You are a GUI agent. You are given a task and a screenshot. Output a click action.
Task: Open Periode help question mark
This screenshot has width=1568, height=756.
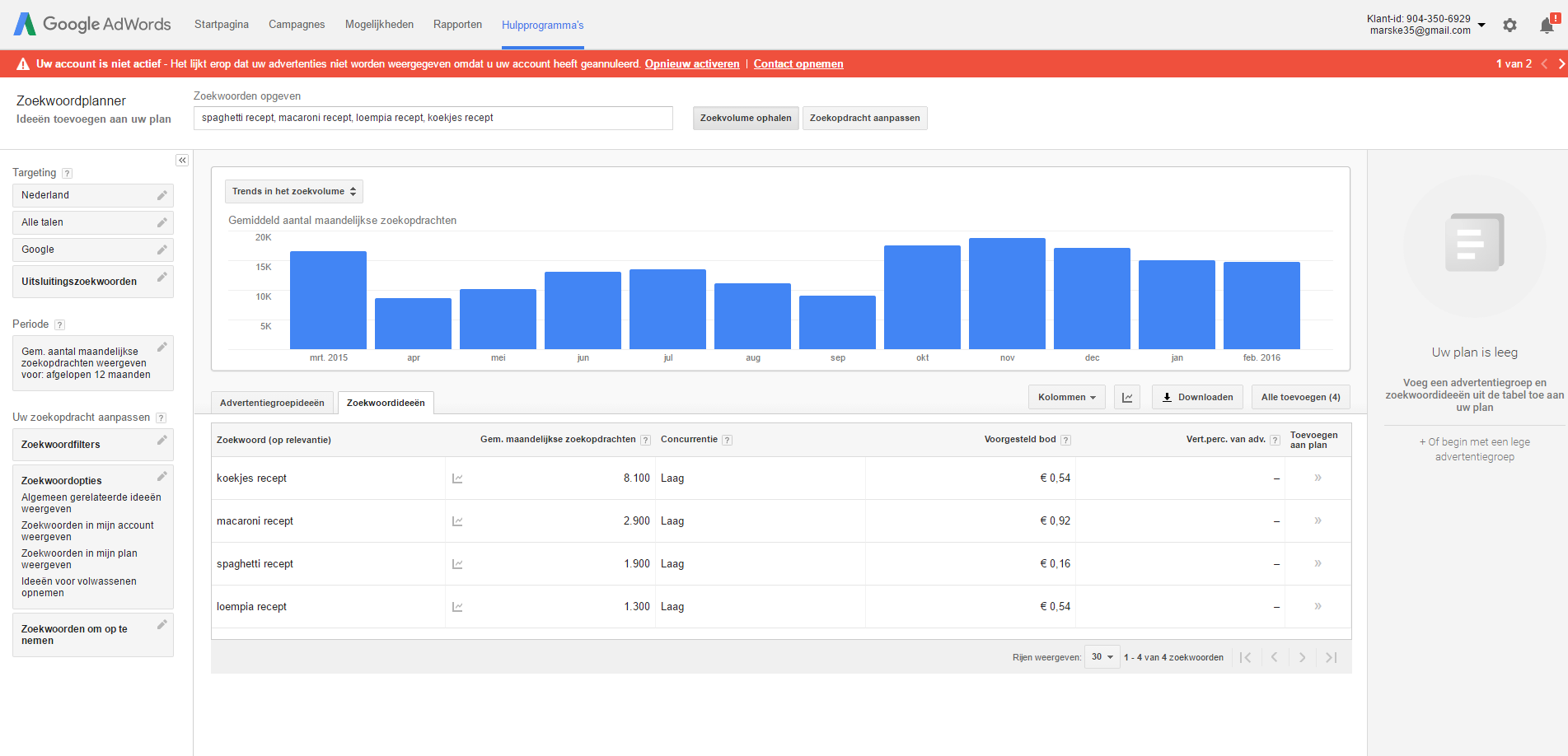pyautogui.click(x=59, y=324)
